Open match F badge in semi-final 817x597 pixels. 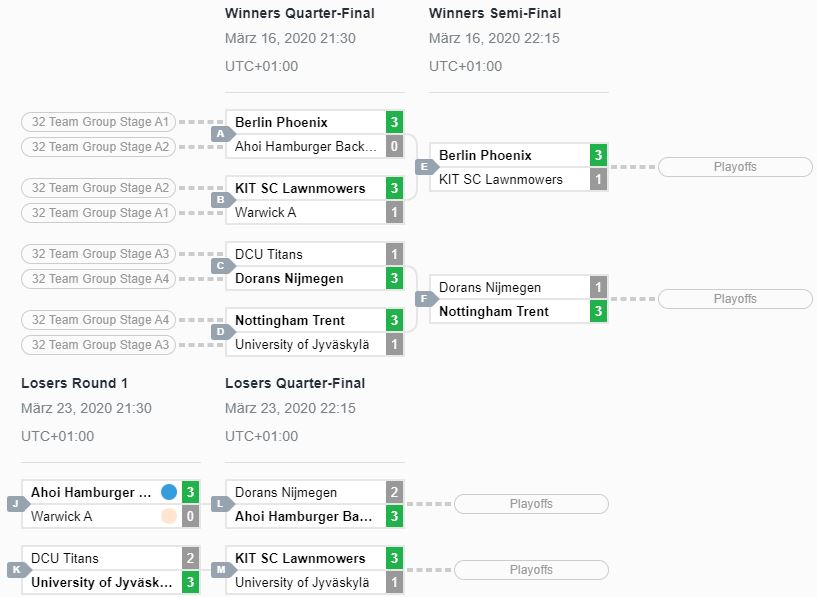click(x=426, y=299)
